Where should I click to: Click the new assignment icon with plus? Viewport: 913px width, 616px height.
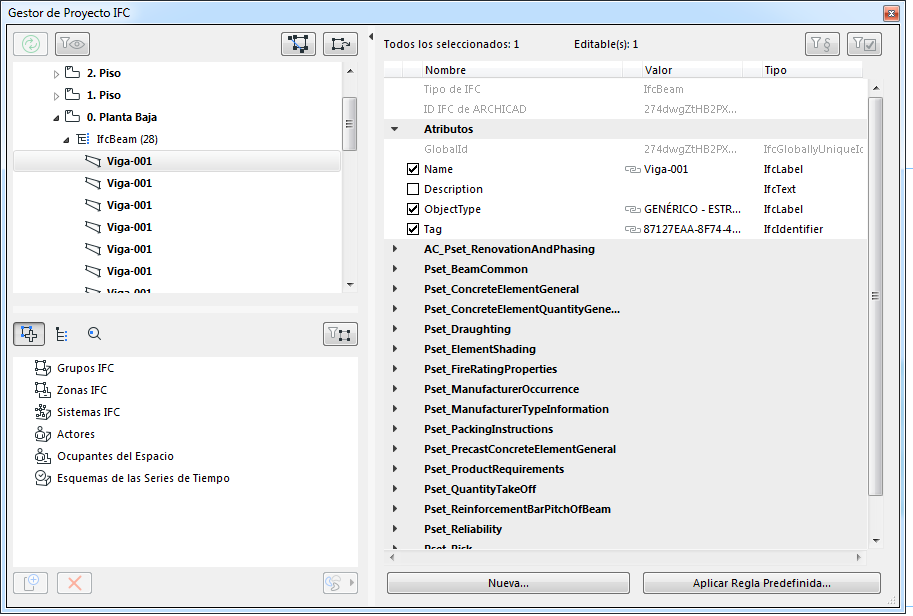[x=30, y=583]
